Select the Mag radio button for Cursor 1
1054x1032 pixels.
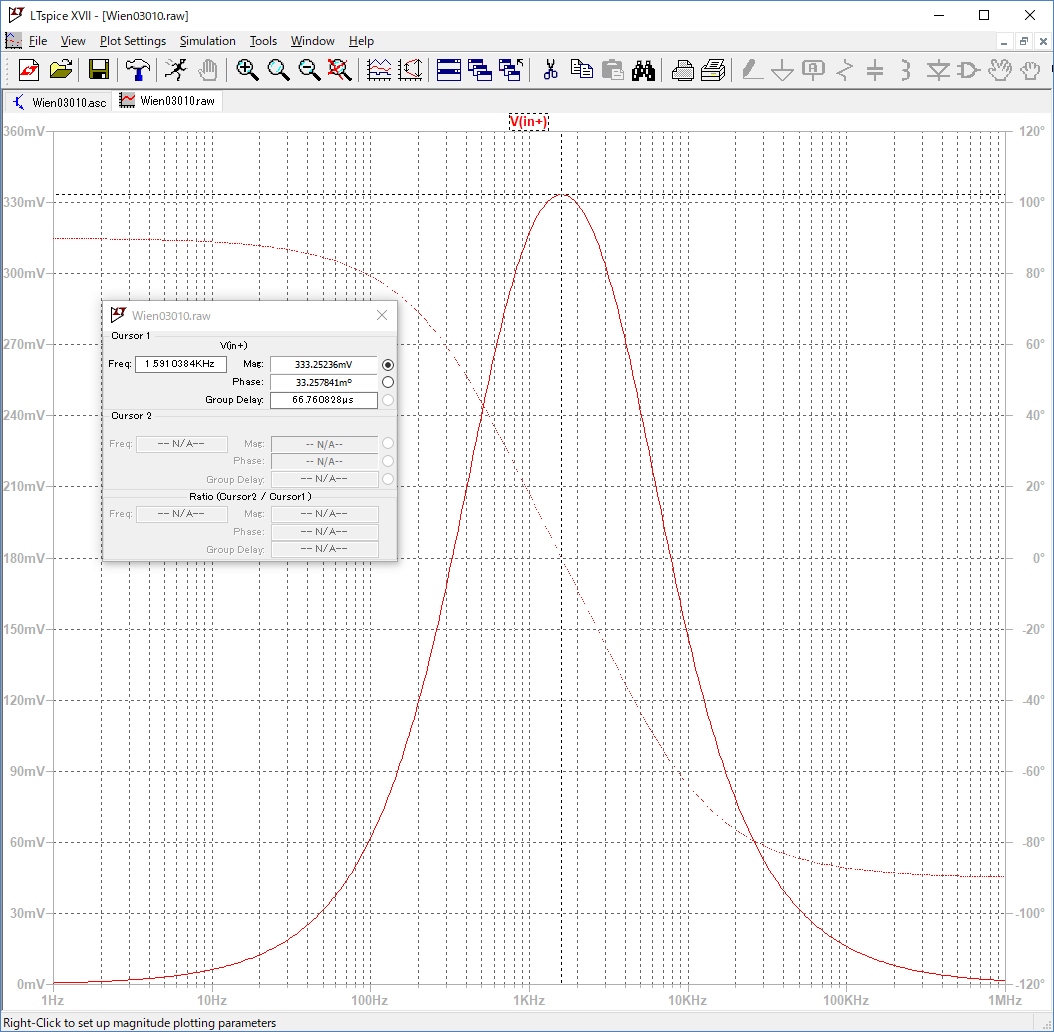pyautogui.click(x=388, y=365)
